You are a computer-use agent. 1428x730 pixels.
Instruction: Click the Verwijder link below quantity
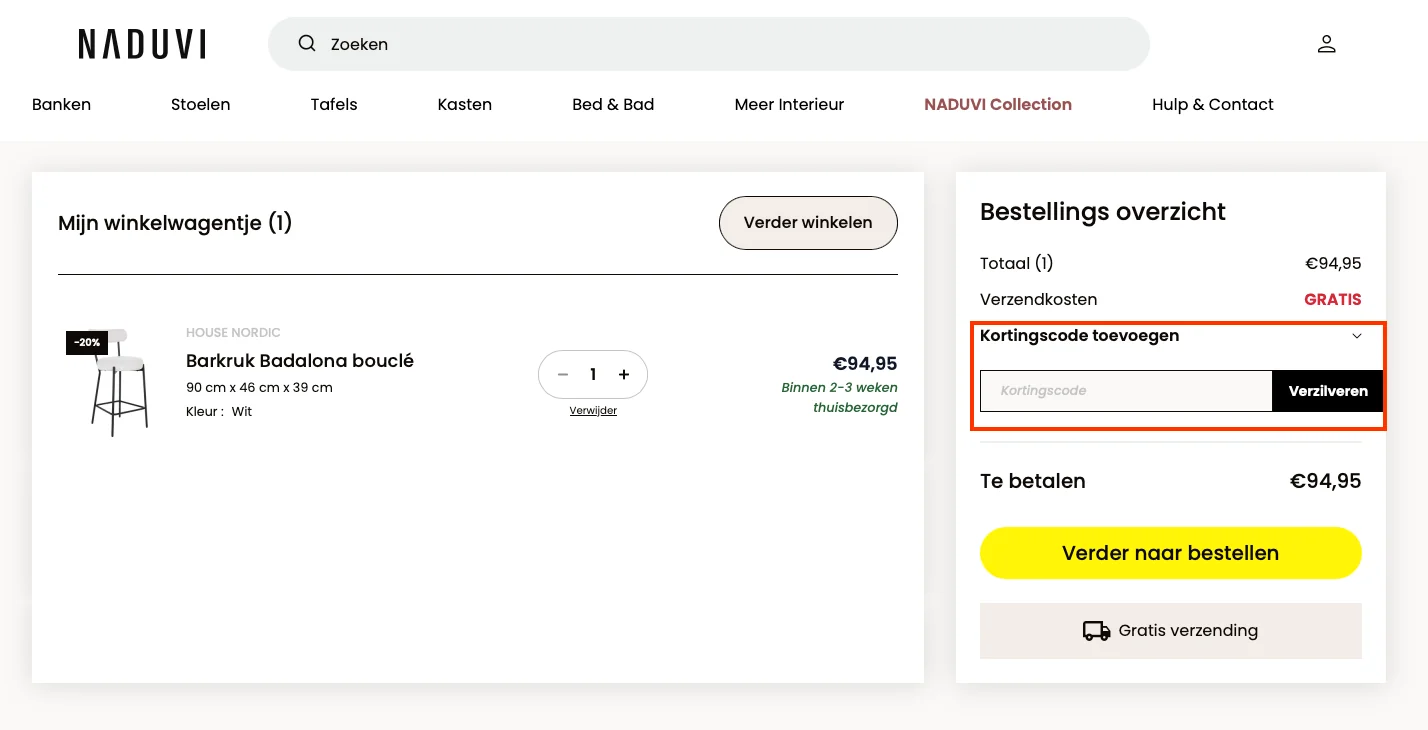tap(593, 410)
